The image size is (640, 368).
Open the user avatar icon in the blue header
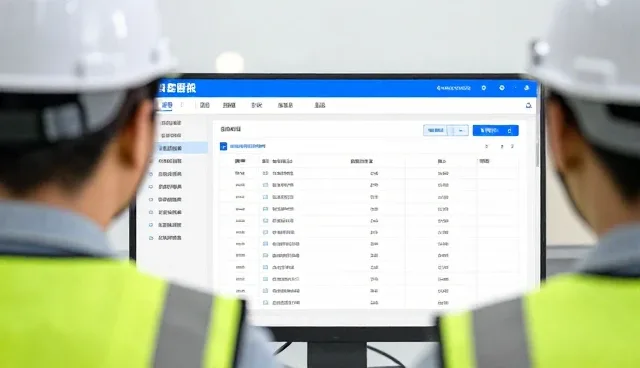[527, 88]
